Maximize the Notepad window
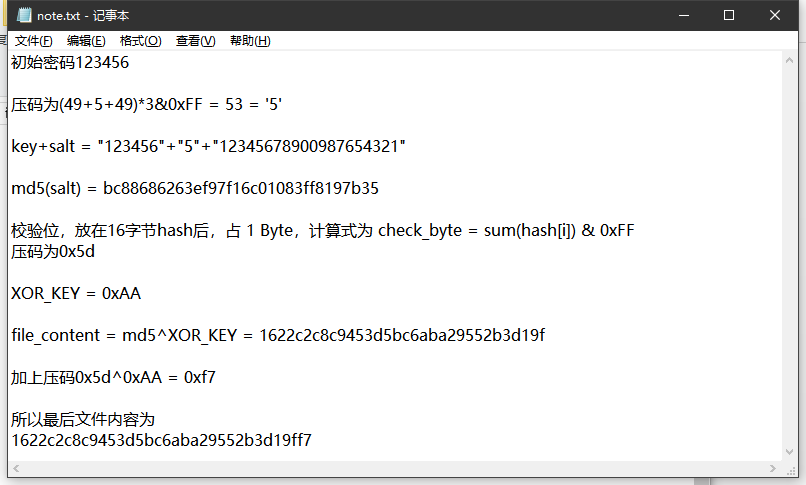The height and width of the screenshot is (485, 806). pyautogui.click(x=729, y=15)
